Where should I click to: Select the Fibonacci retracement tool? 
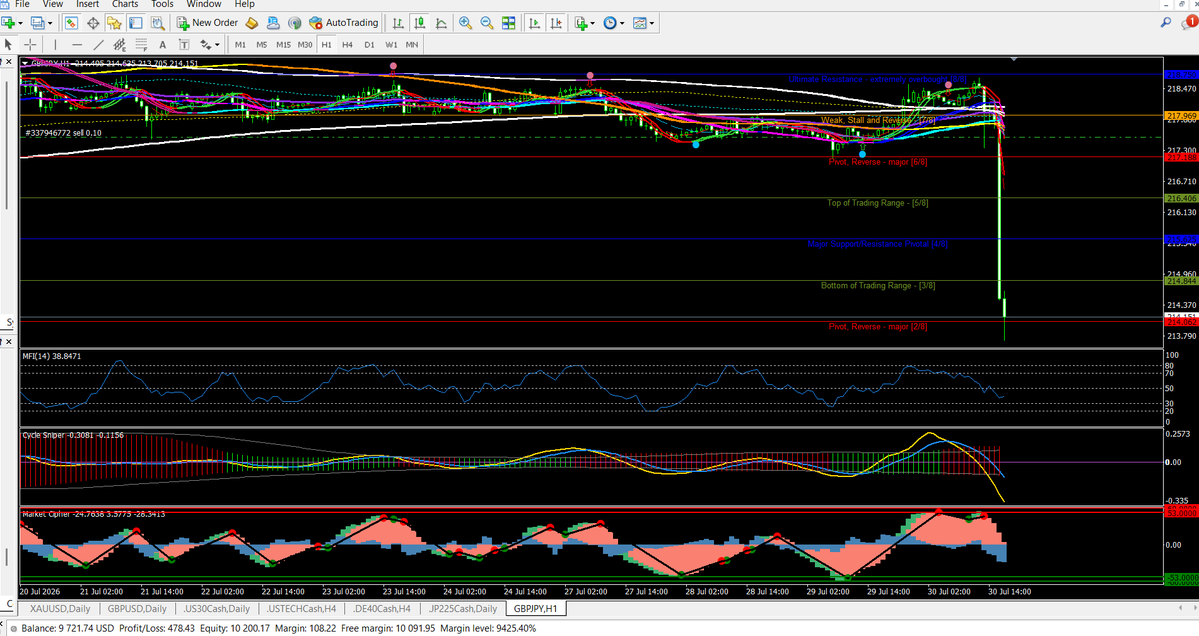[x=141, y=44]
